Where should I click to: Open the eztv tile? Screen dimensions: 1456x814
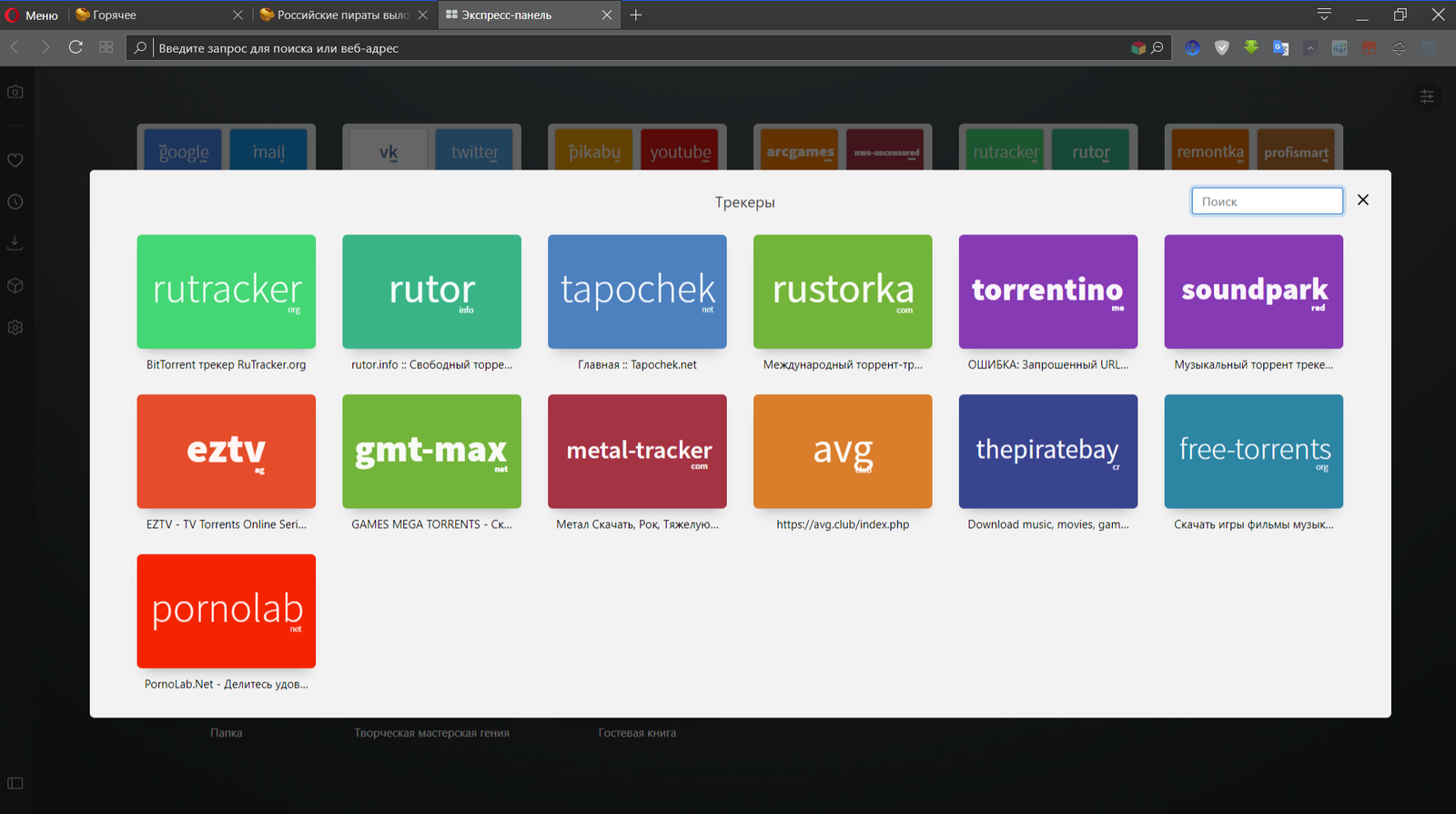coord(227,452)
